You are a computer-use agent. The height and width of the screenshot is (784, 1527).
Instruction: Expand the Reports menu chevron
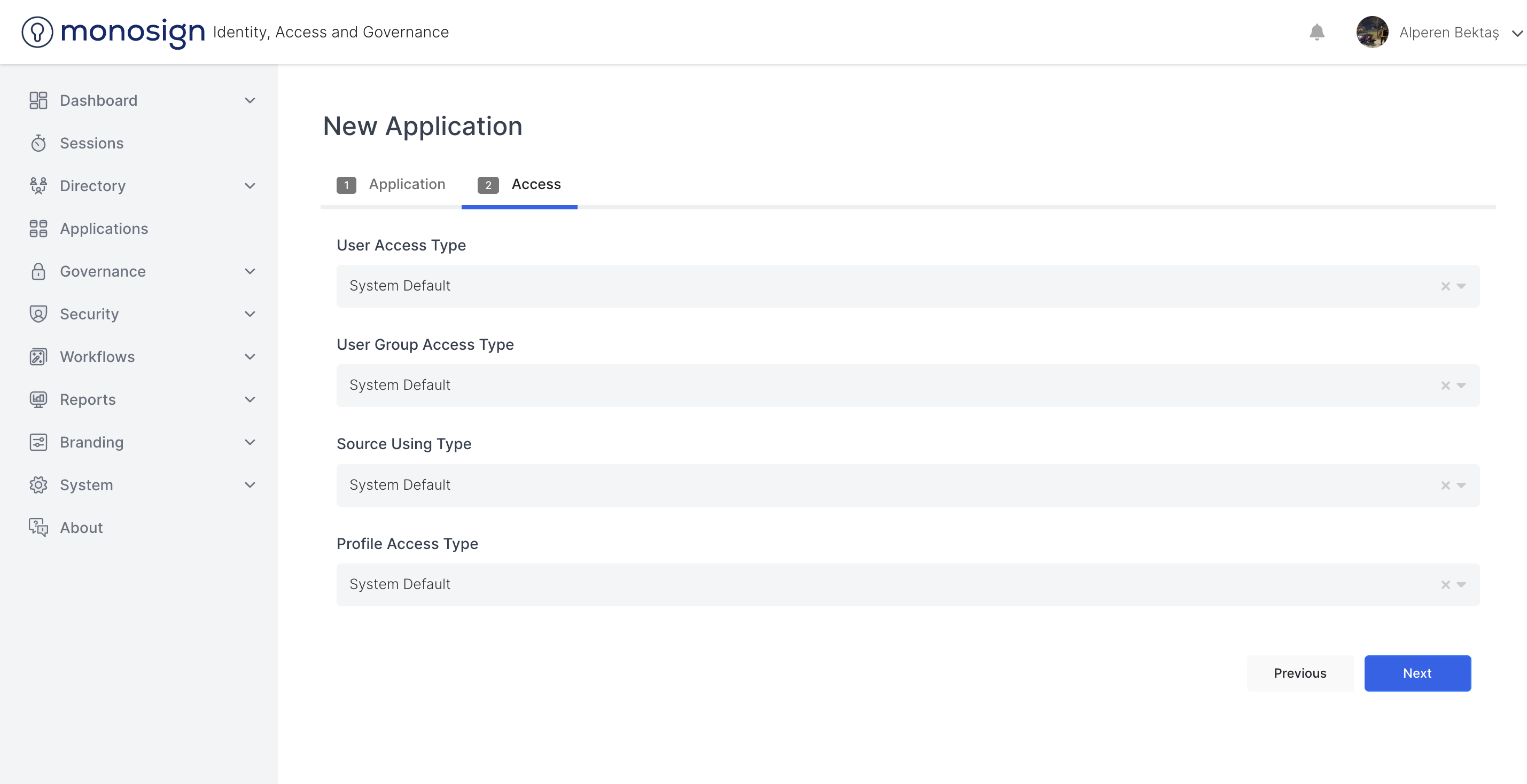click(250, 399)
